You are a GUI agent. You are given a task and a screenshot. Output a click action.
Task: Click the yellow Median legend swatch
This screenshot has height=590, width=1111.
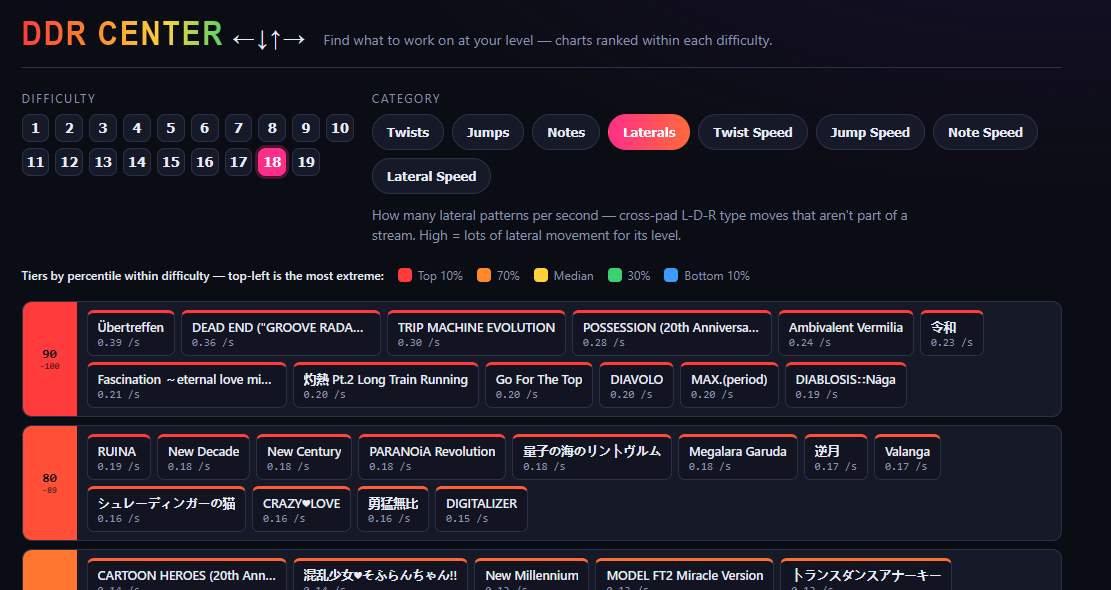pyautogui.click(x=541, y=276)
